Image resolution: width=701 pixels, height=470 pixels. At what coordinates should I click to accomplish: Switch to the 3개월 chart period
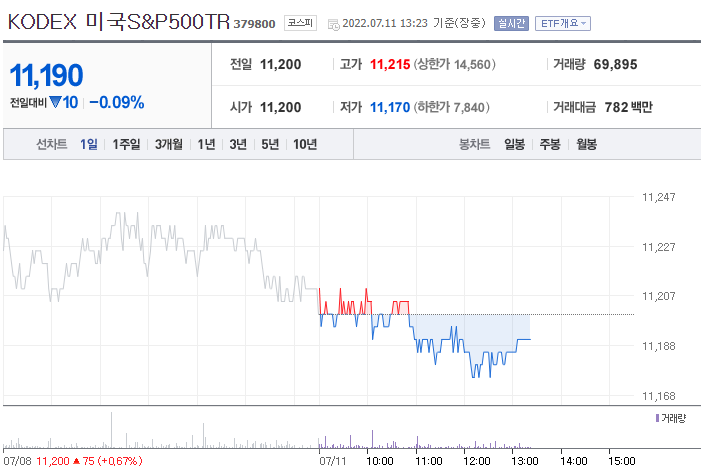point(169,144)
